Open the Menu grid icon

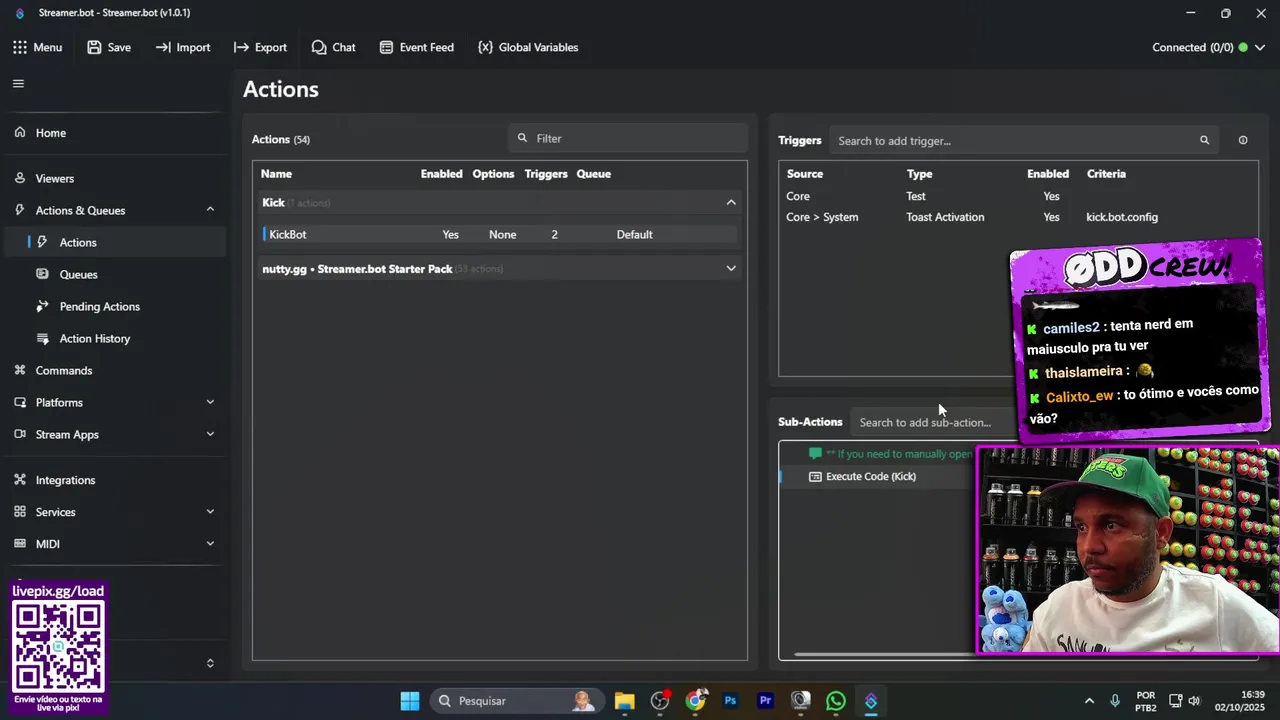pos(20,47)
